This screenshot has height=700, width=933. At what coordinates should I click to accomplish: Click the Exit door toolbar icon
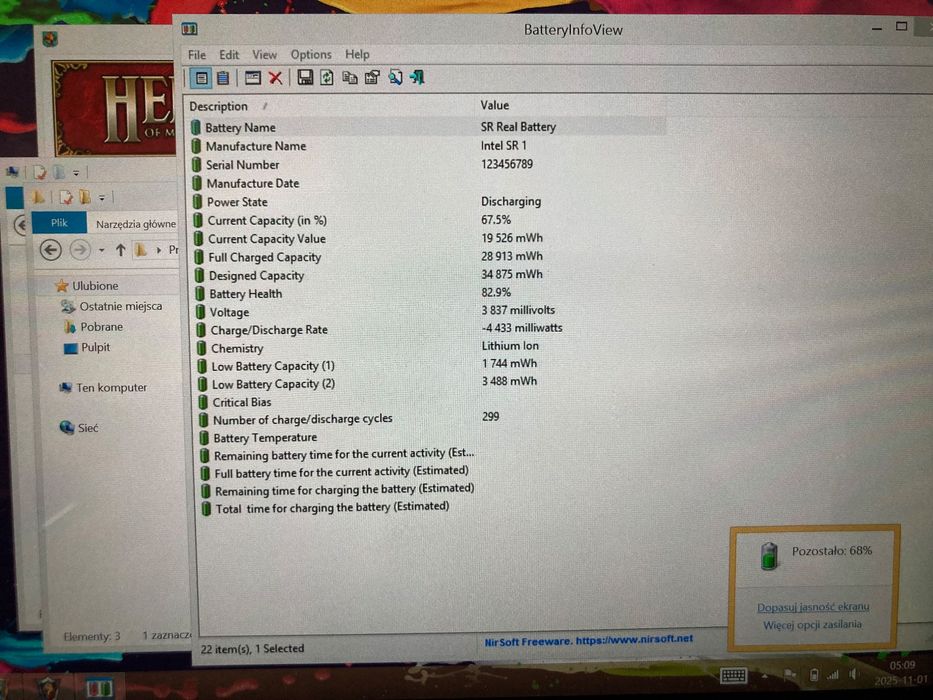click(418, 77)
